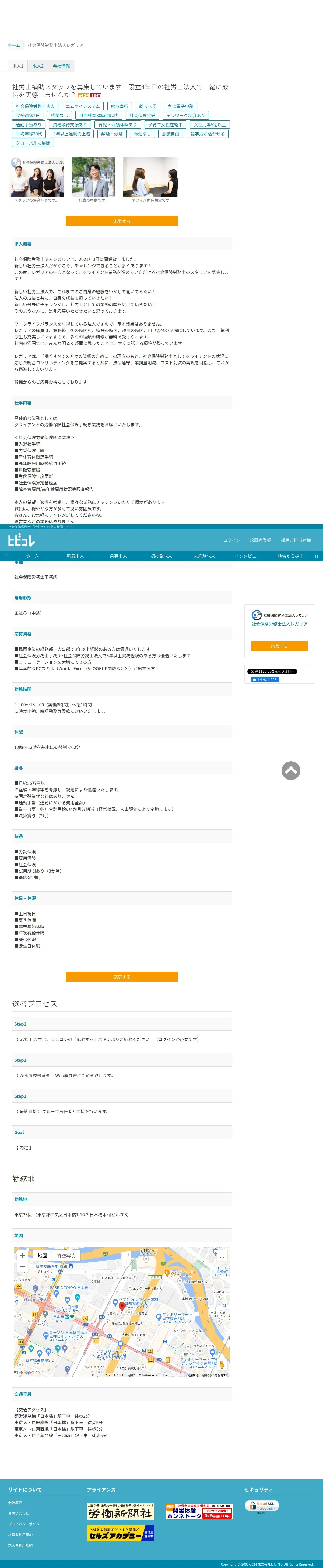Switch map to 地図 view
This screenshot has width=323, height=1568.
[42, 1255]
